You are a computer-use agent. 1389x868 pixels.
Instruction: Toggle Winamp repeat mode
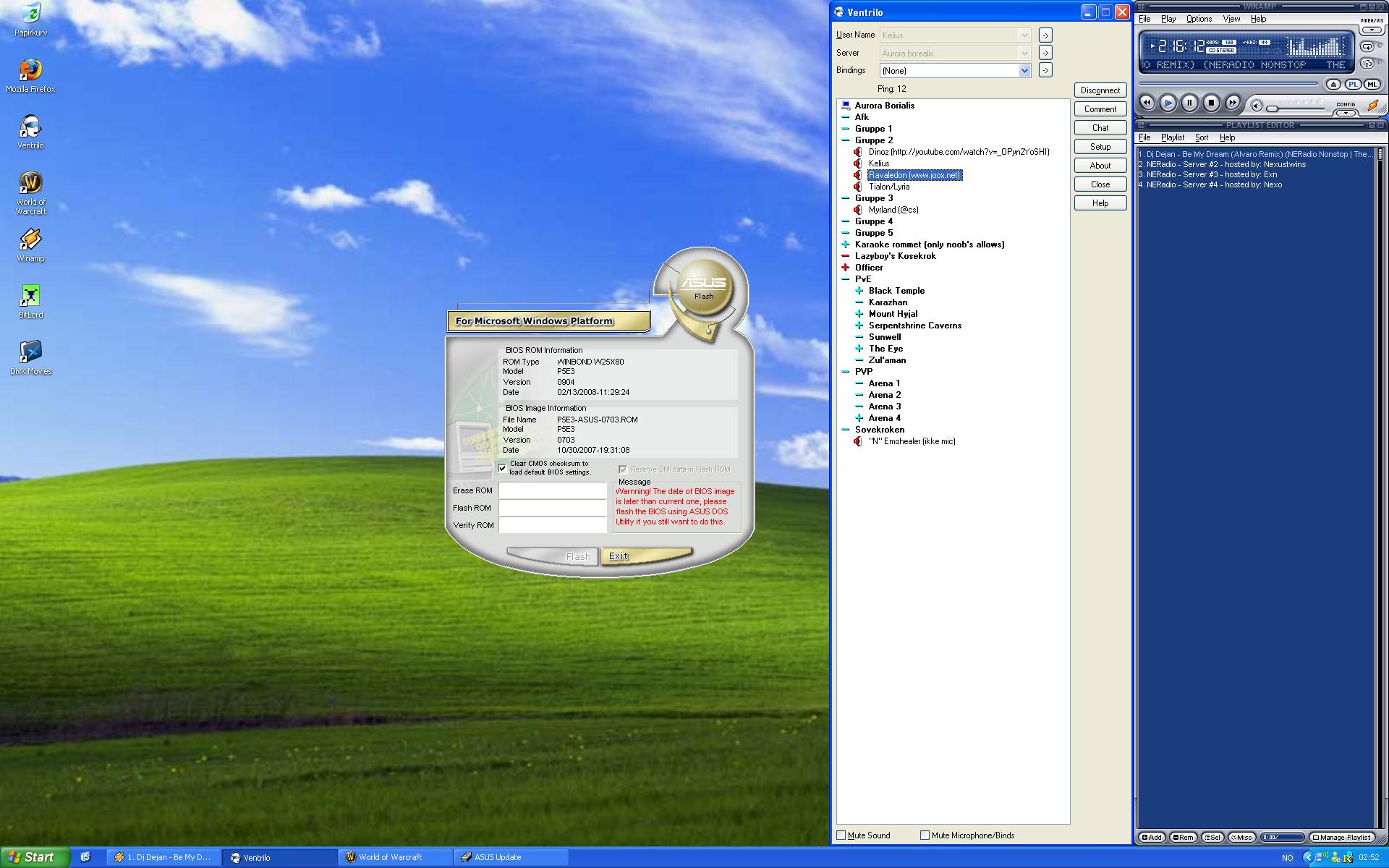click(1367, 47)
